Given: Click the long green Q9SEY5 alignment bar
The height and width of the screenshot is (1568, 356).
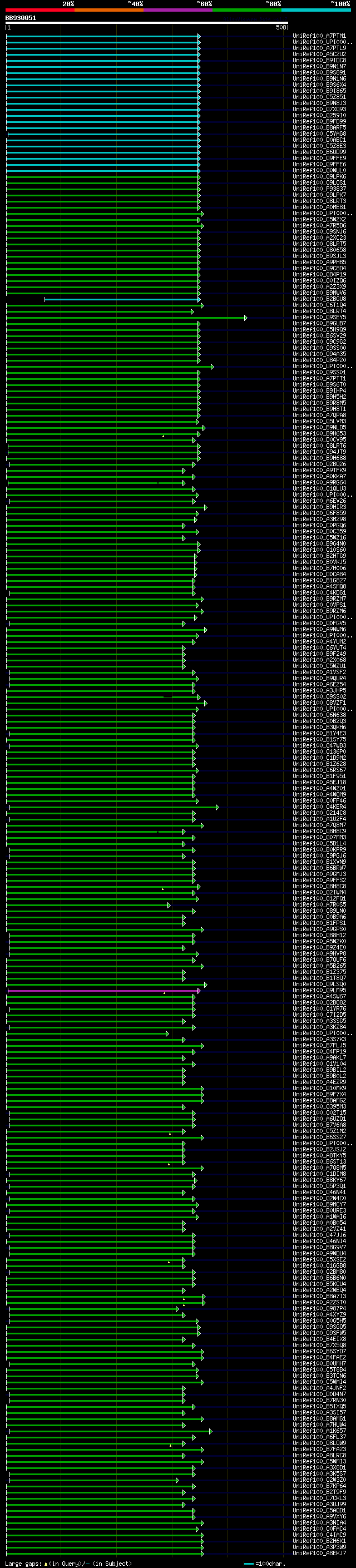Looking at the screenshot, I should 127,318.
